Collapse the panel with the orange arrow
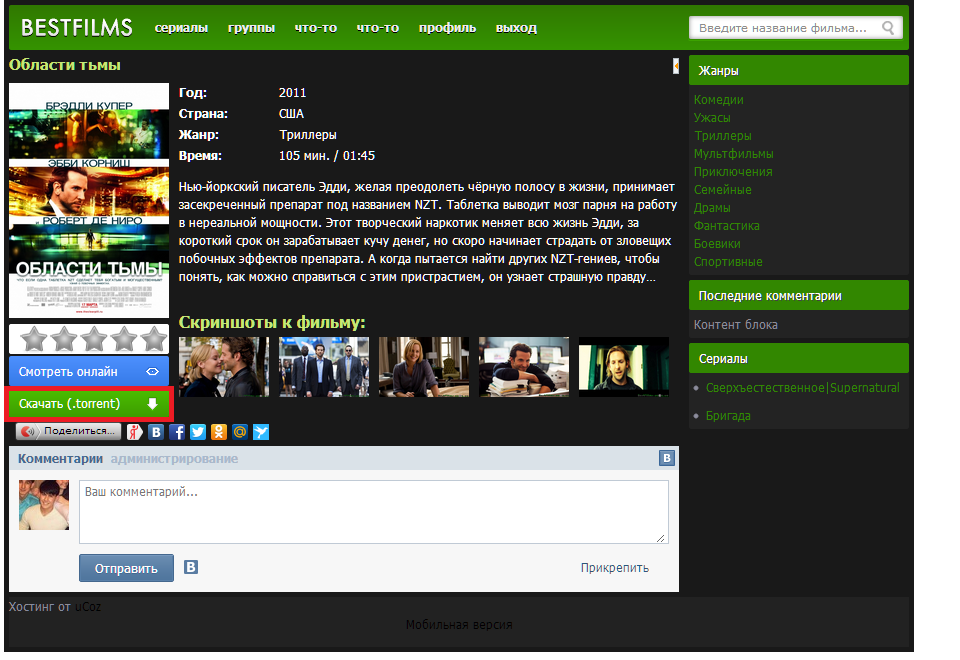 coord(676,66)
